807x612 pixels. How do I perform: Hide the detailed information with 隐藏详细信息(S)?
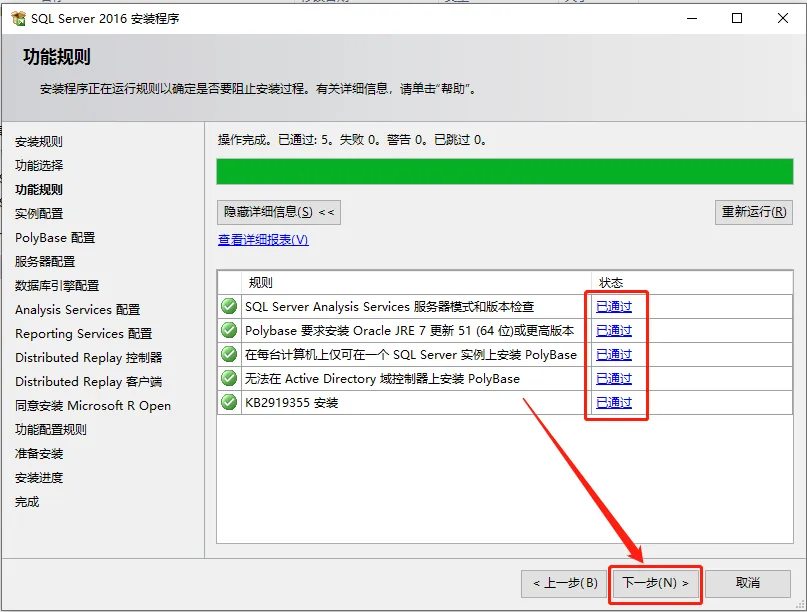pos(279,212)
